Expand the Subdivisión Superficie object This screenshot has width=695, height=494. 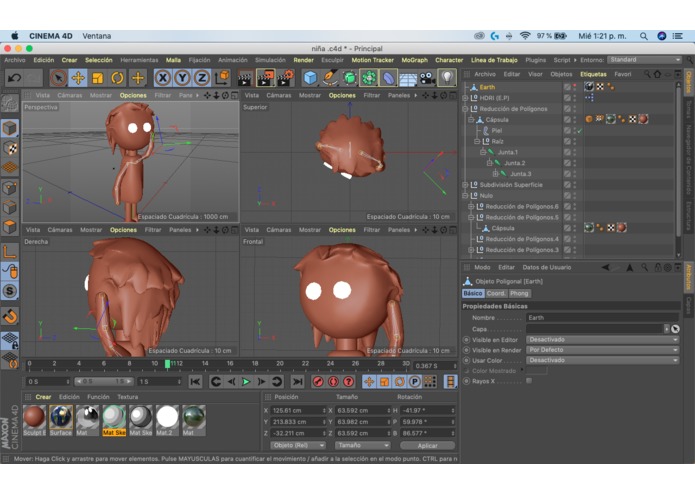click(465, 185)
